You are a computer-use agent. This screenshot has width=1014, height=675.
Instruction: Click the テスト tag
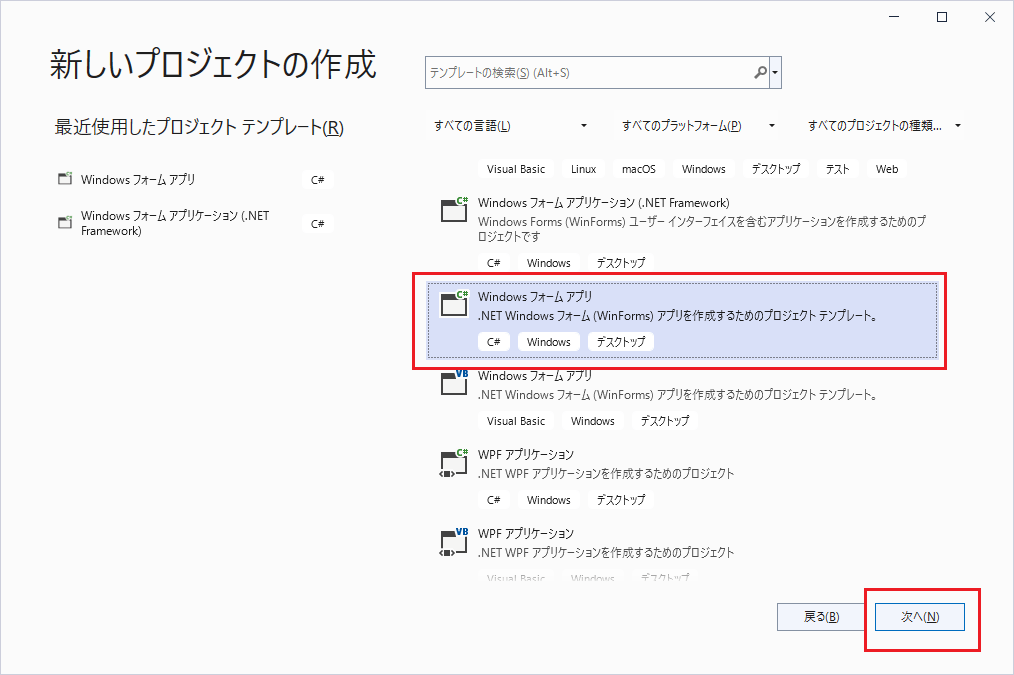[x=837, y=169]
